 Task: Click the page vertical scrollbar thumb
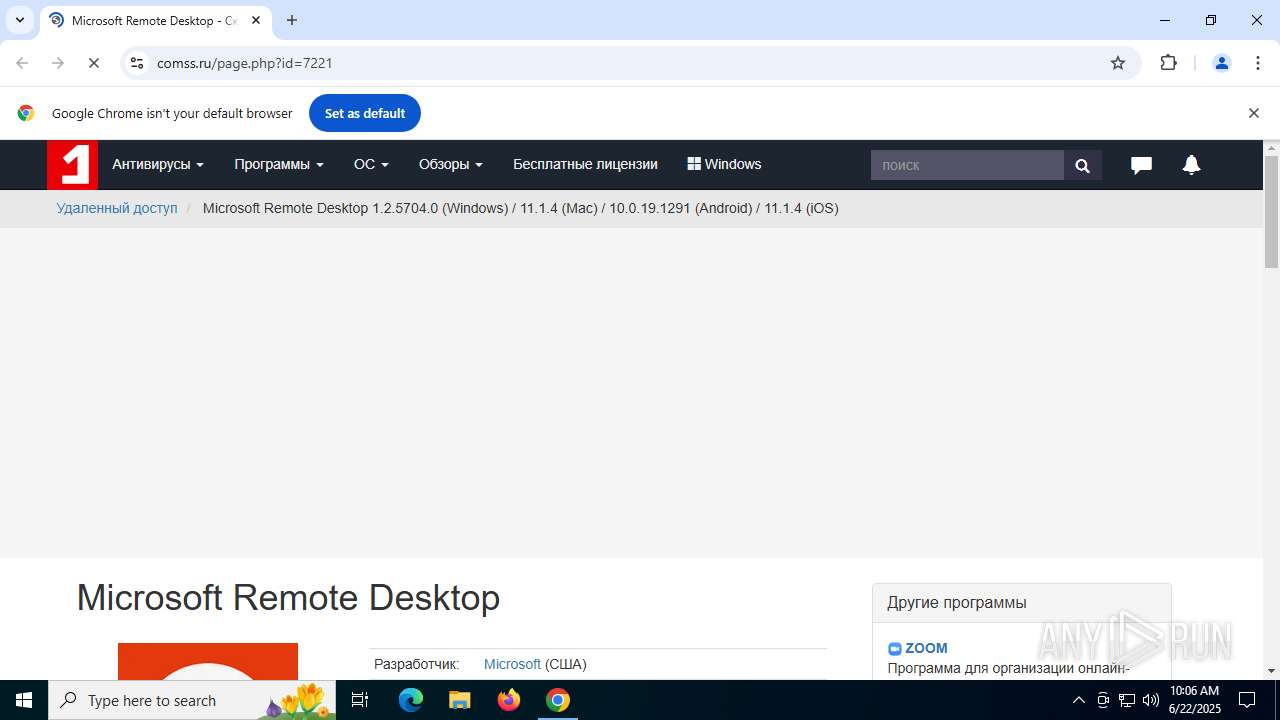(x=1271, y=211)
